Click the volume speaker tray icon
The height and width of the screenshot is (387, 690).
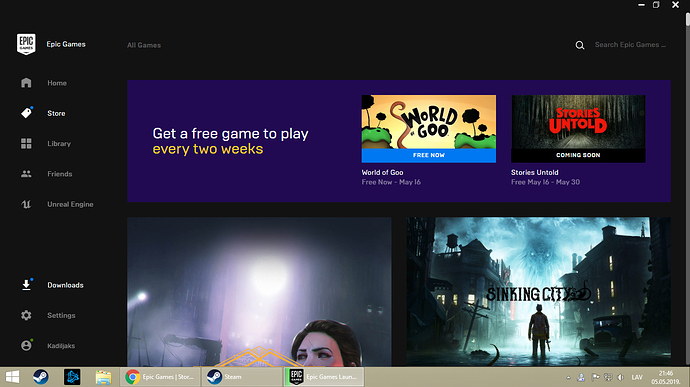tap(620, 377)
